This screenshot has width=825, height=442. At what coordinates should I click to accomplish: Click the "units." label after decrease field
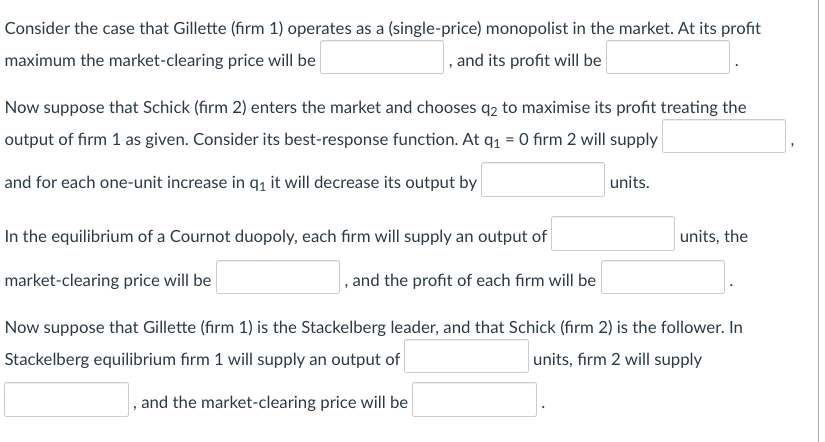coord(629,183)
